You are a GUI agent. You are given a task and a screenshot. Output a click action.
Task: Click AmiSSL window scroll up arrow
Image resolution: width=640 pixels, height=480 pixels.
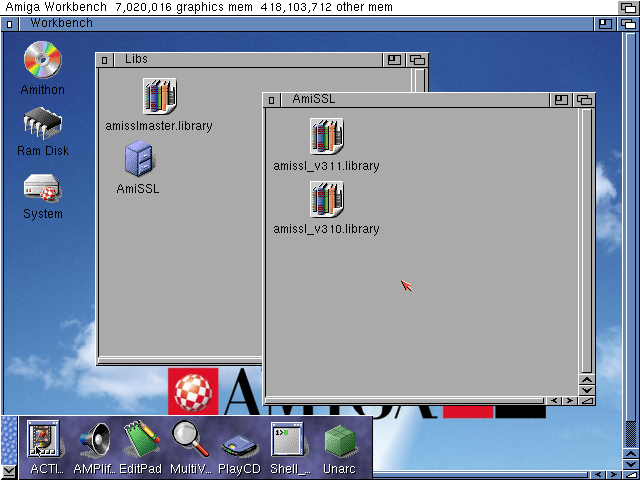[x=587, y=380]
